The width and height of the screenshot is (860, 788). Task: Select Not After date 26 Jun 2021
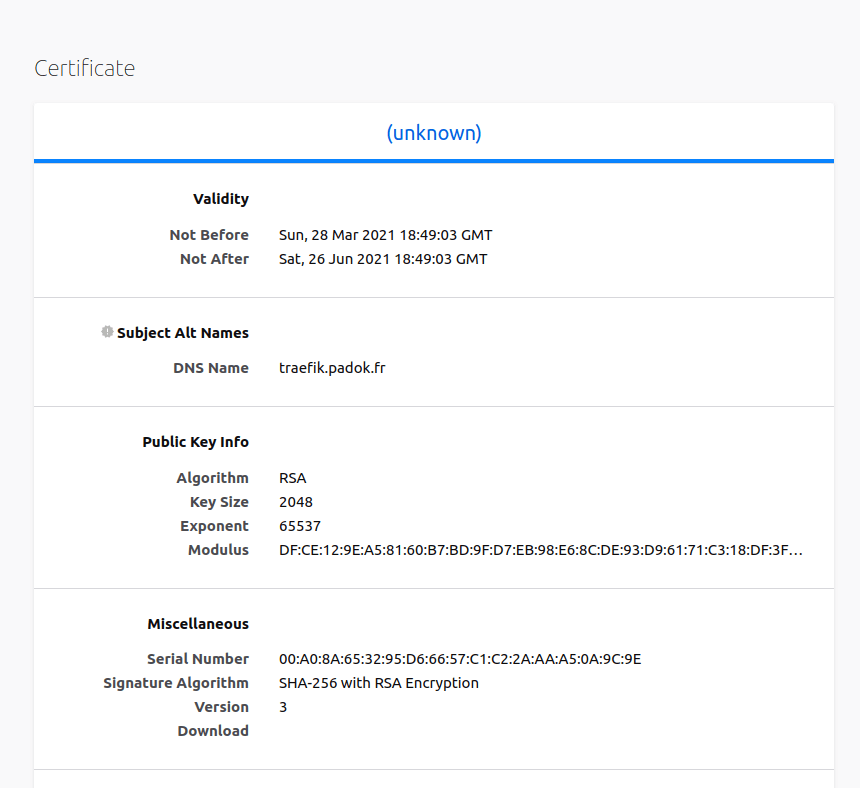pyautogui.click(x=383, y=259)
